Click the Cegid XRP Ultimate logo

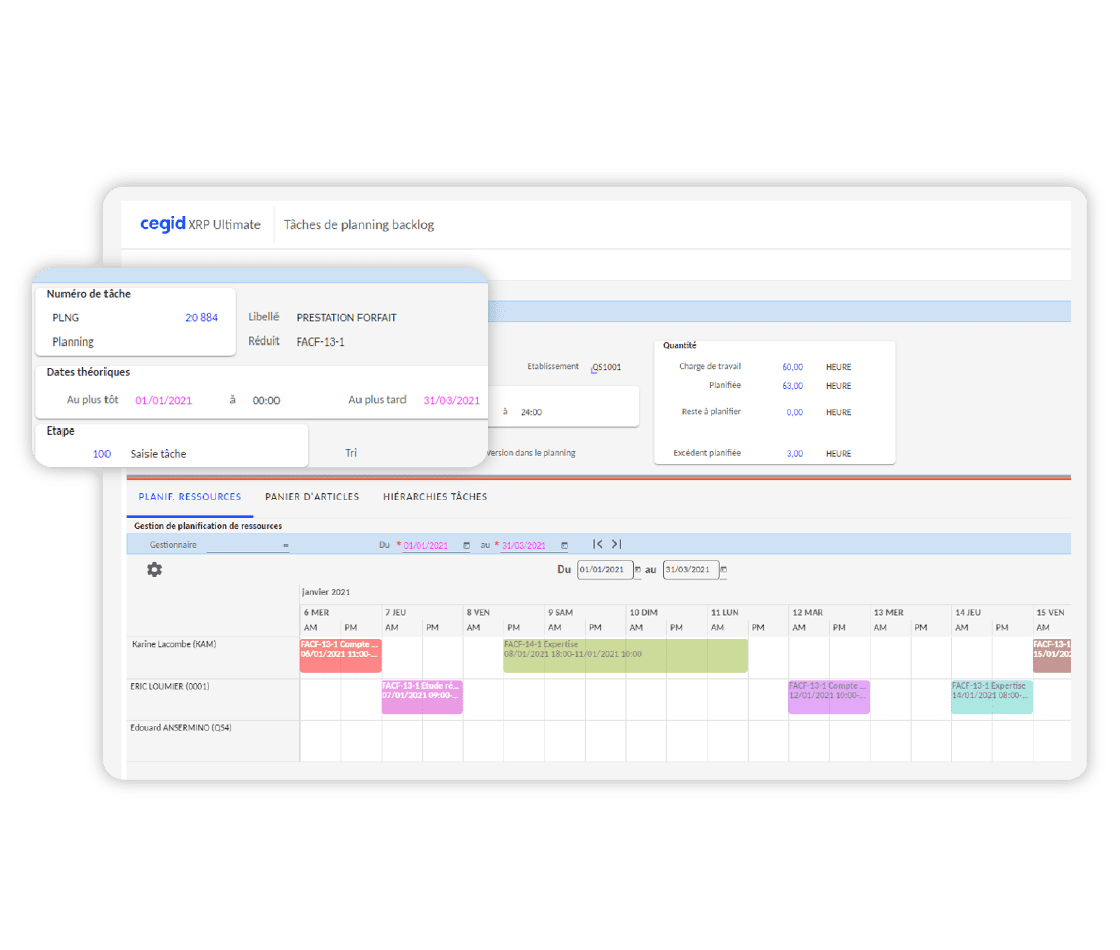click(x=199, y=224)
